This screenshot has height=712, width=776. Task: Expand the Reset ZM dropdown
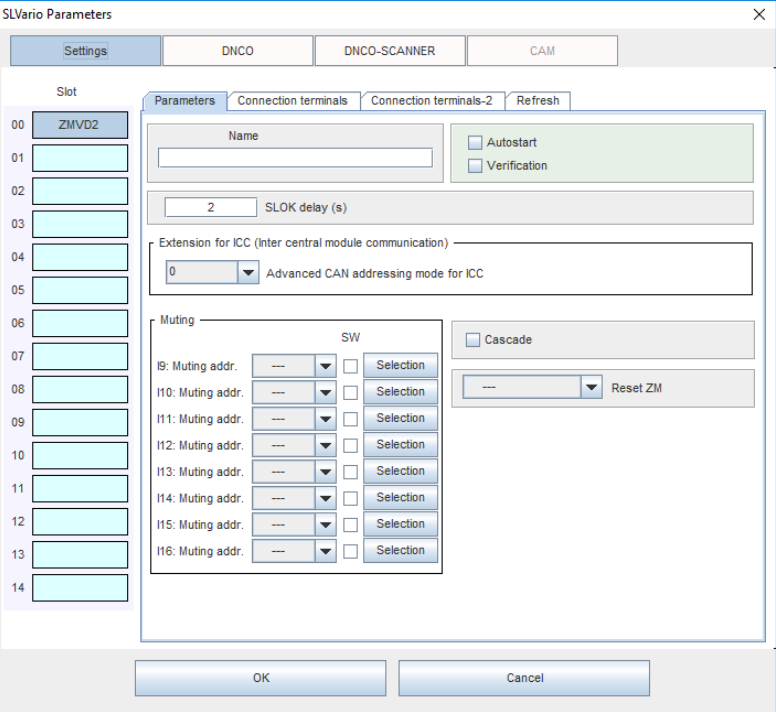[x=592, y=388]
